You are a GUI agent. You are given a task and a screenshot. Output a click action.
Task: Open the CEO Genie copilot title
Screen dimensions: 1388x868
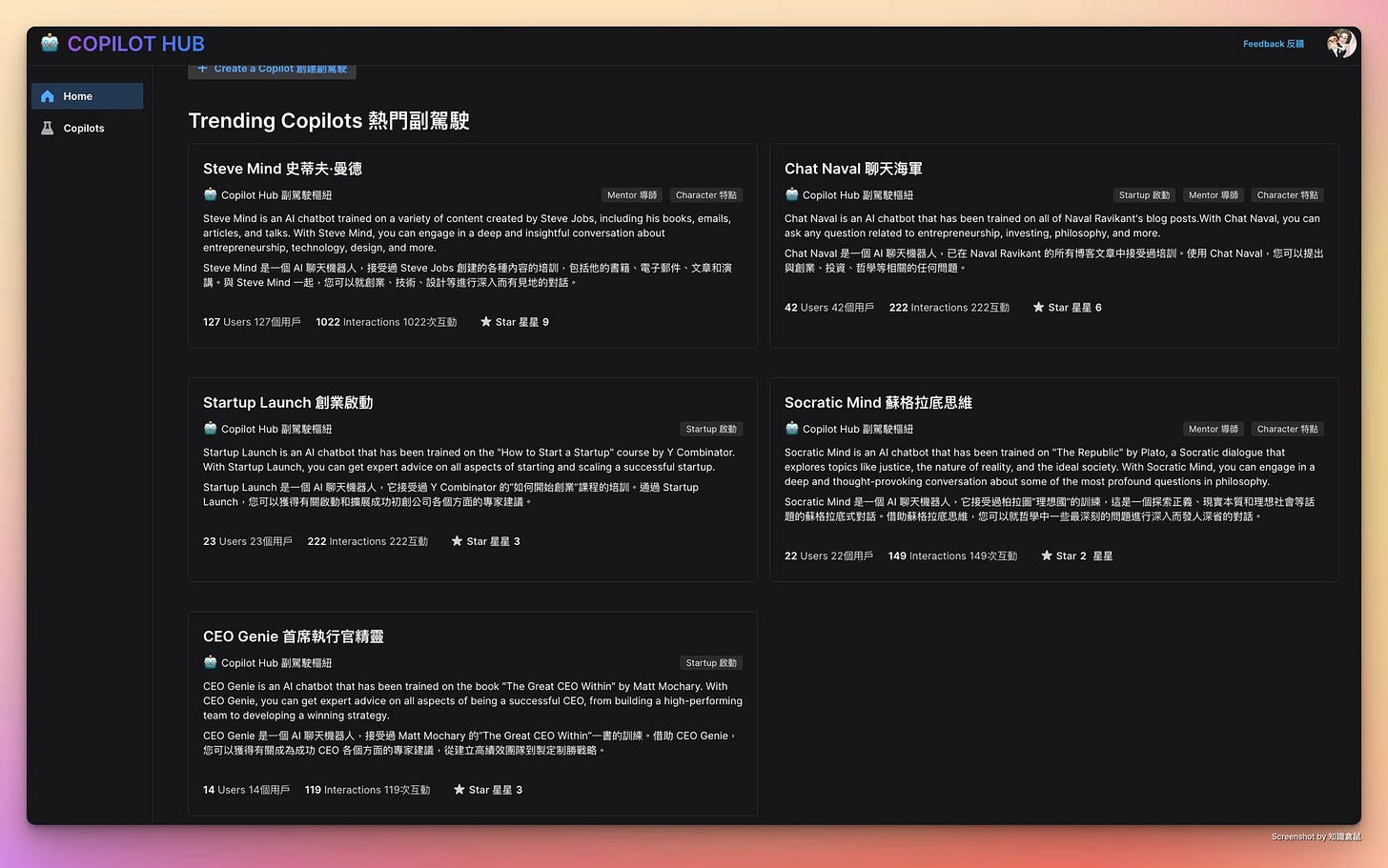(x=294, y=636)
